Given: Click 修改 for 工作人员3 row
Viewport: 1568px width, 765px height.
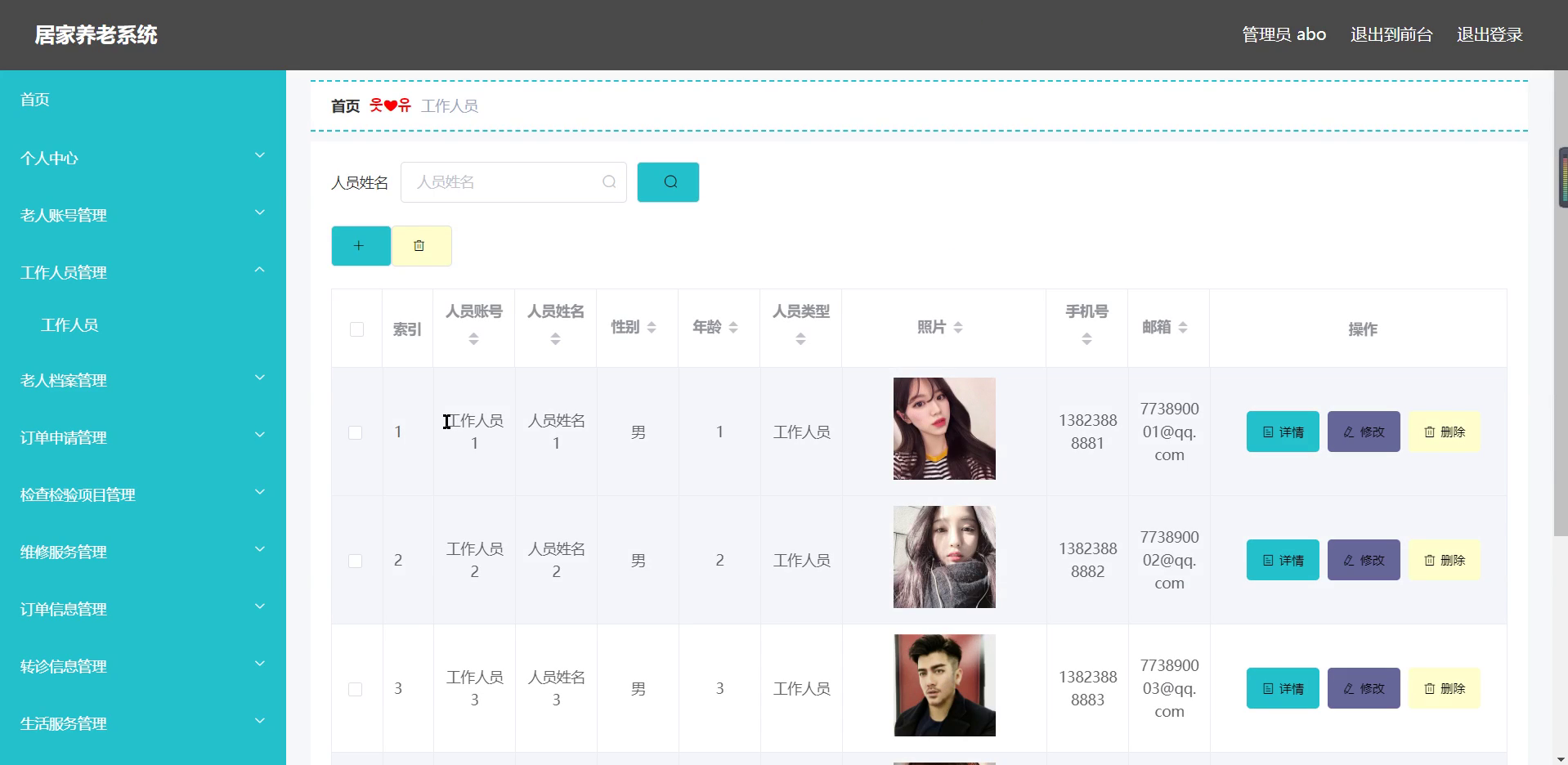Looking at the screenshot, I should tap(1364, 688).
